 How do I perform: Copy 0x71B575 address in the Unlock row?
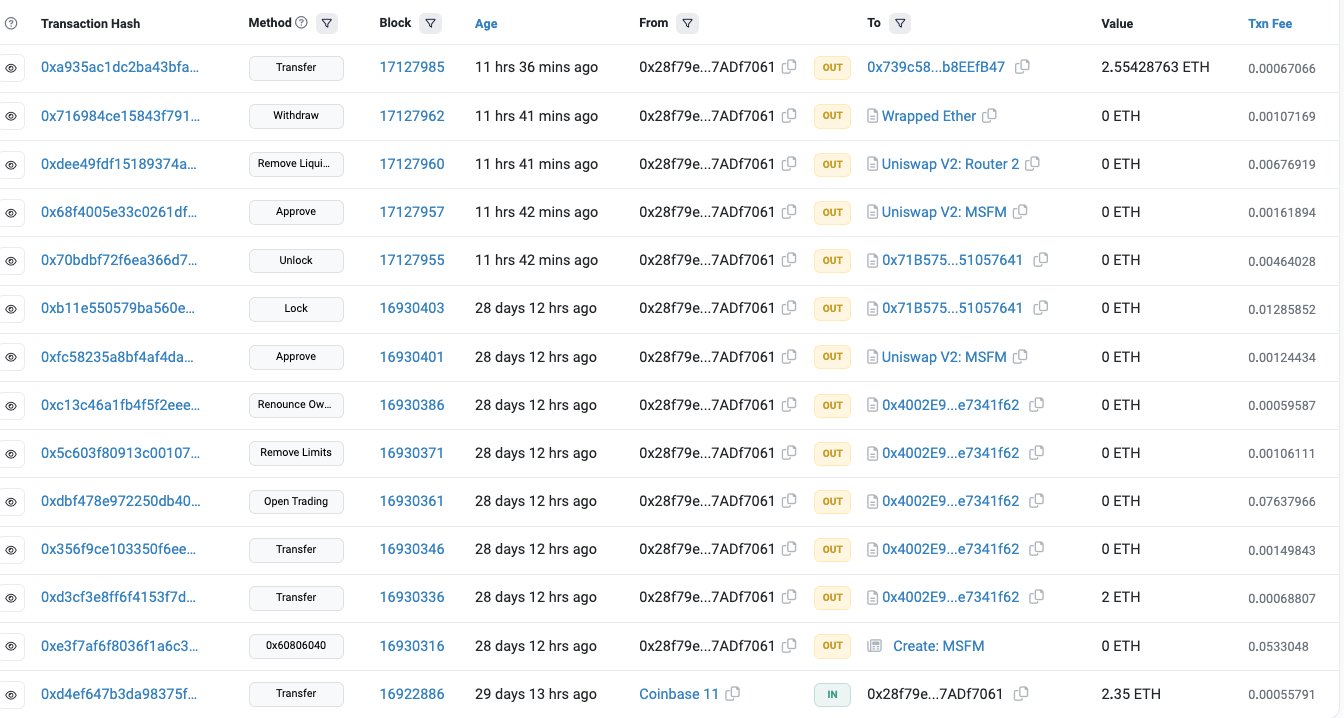[x=1041, y=260]
